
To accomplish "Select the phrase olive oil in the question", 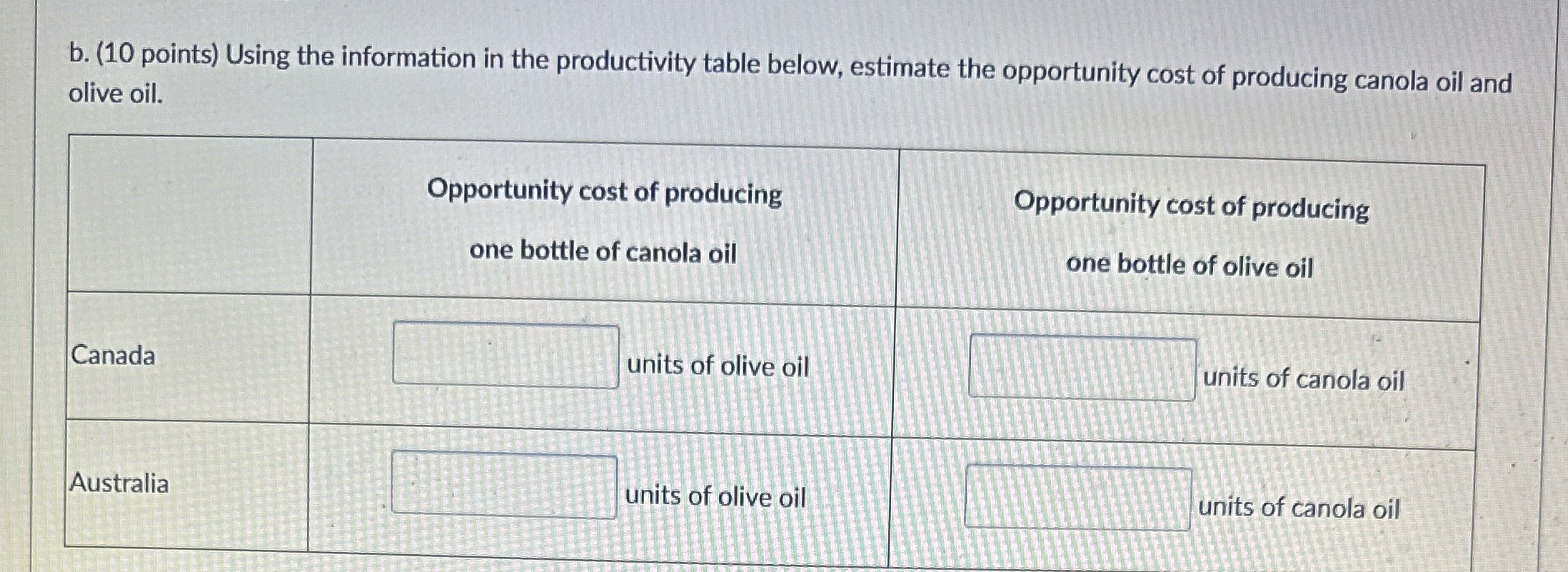I will [x=114, y=94].
